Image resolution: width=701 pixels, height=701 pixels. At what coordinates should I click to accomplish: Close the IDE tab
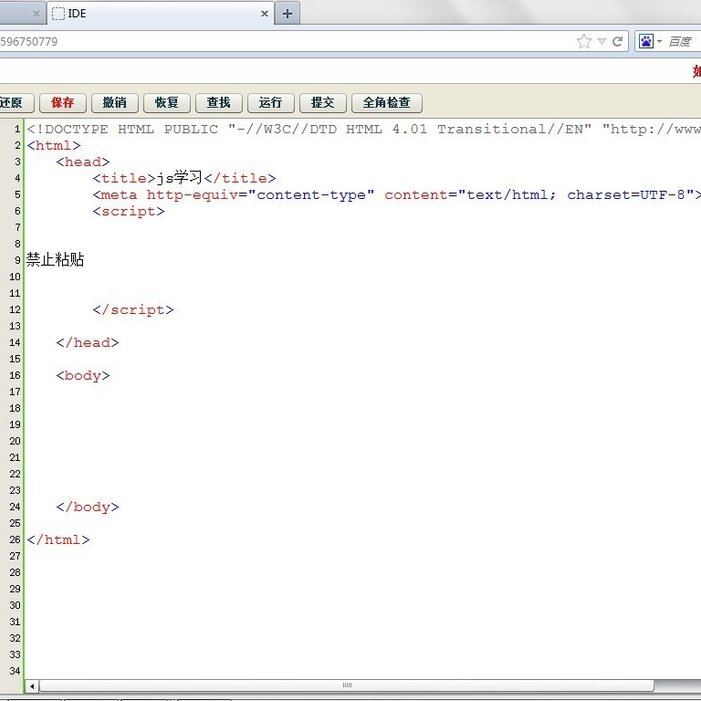265,14
